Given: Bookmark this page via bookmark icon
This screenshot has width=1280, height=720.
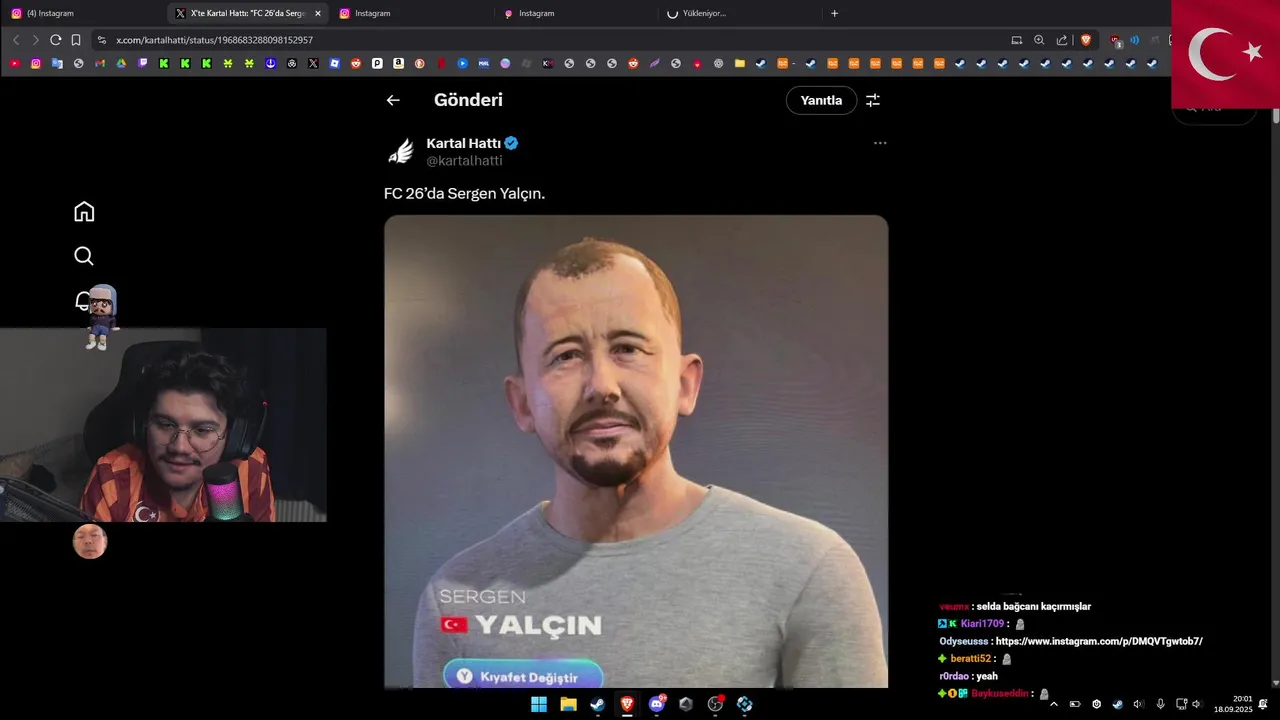Looking at the screenshot, I should click(76, 40).
